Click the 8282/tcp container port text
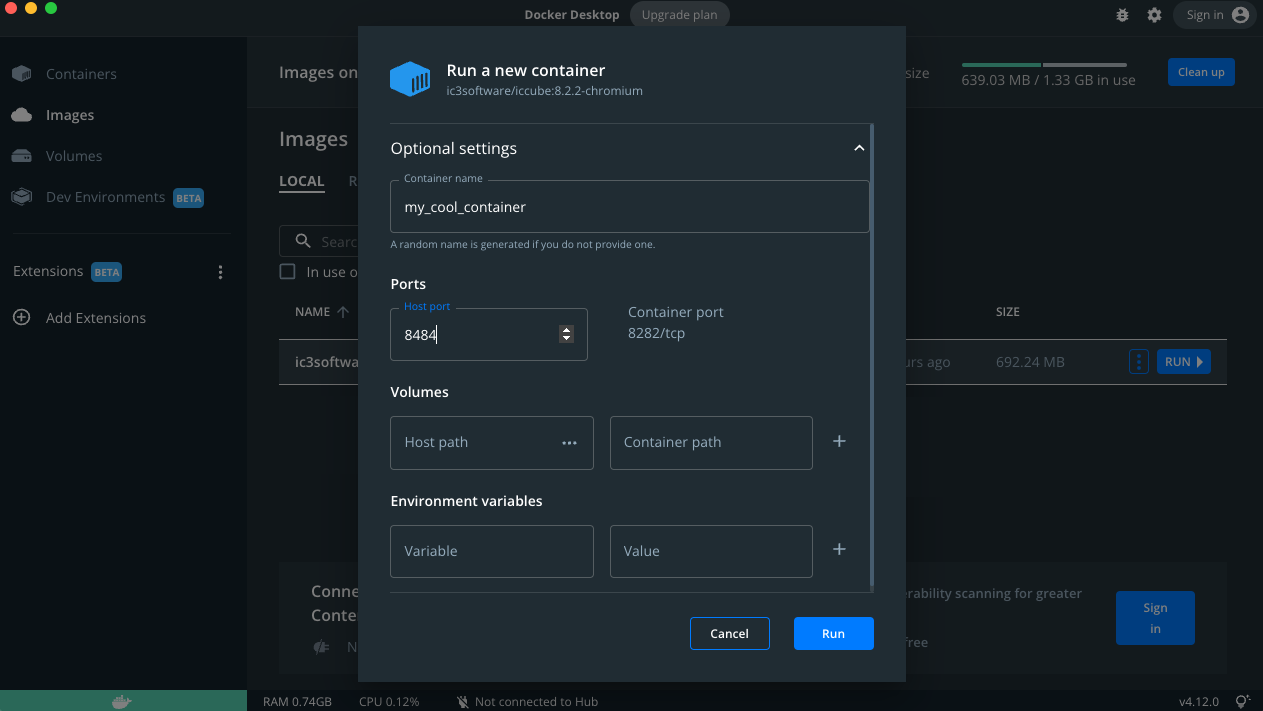Viewport: 1263px width, 711px height. pyautogui.click(x=656, y=333)
